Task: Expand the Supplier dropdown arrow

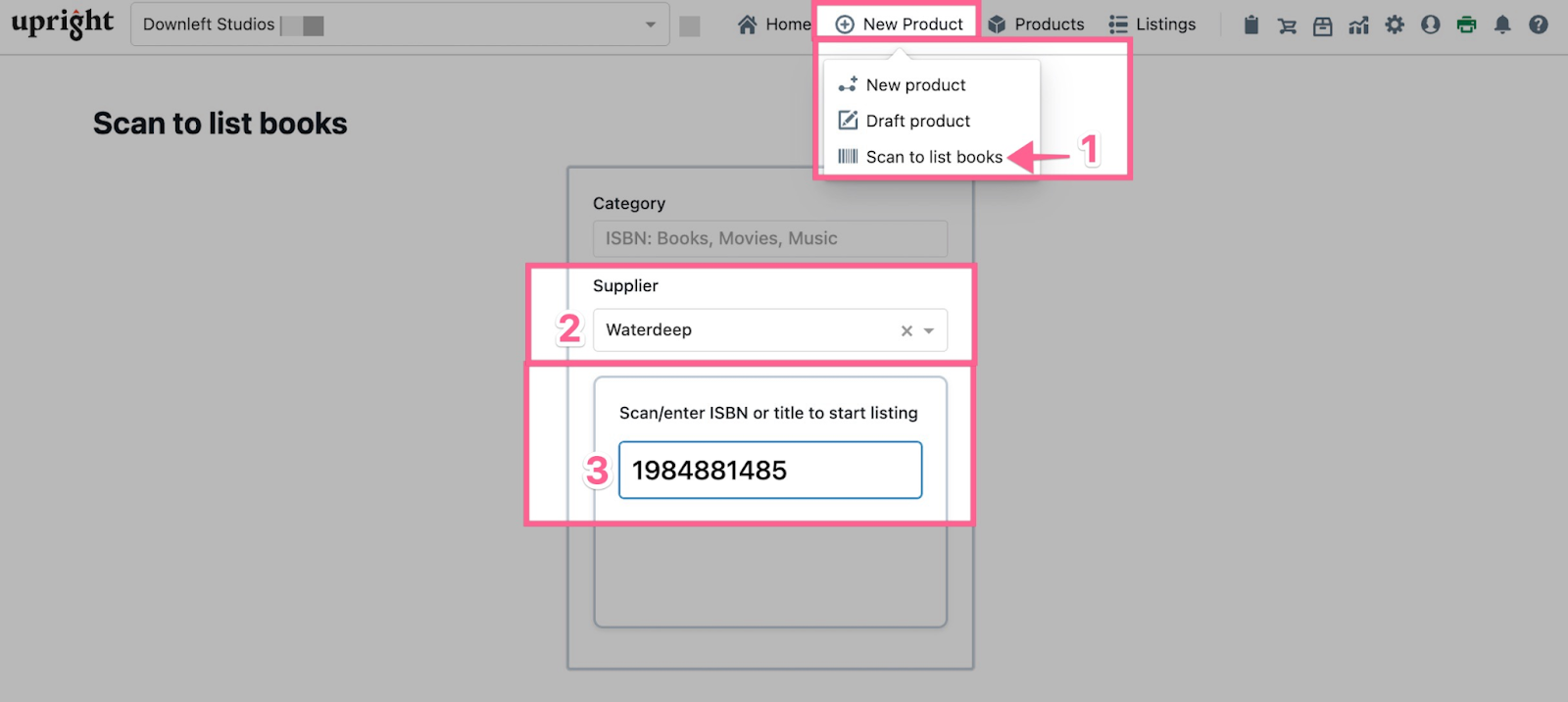Action: pyautogui.click(x=929, y=331)
